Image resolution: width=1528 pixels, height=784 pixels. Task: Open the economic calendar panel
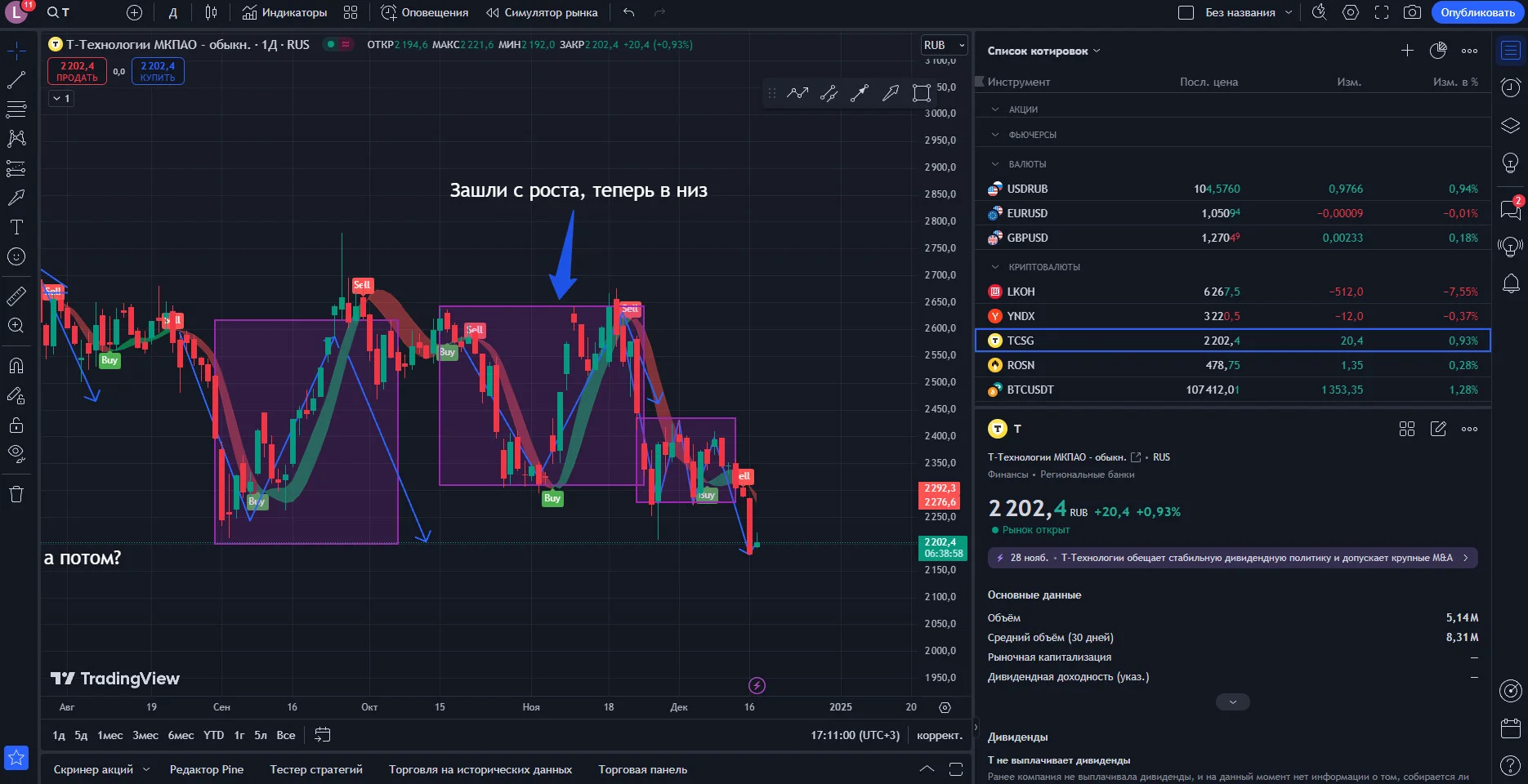[1511, 728]
